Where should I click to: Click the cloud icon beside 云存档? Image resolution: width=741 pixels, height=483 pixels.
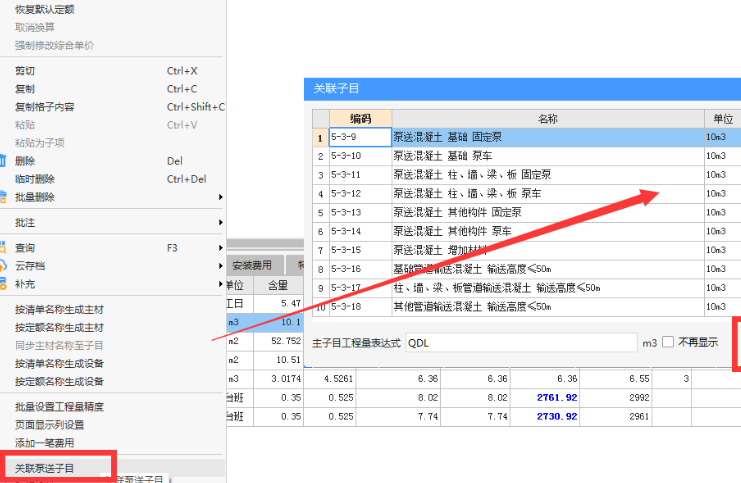point(2,266)
